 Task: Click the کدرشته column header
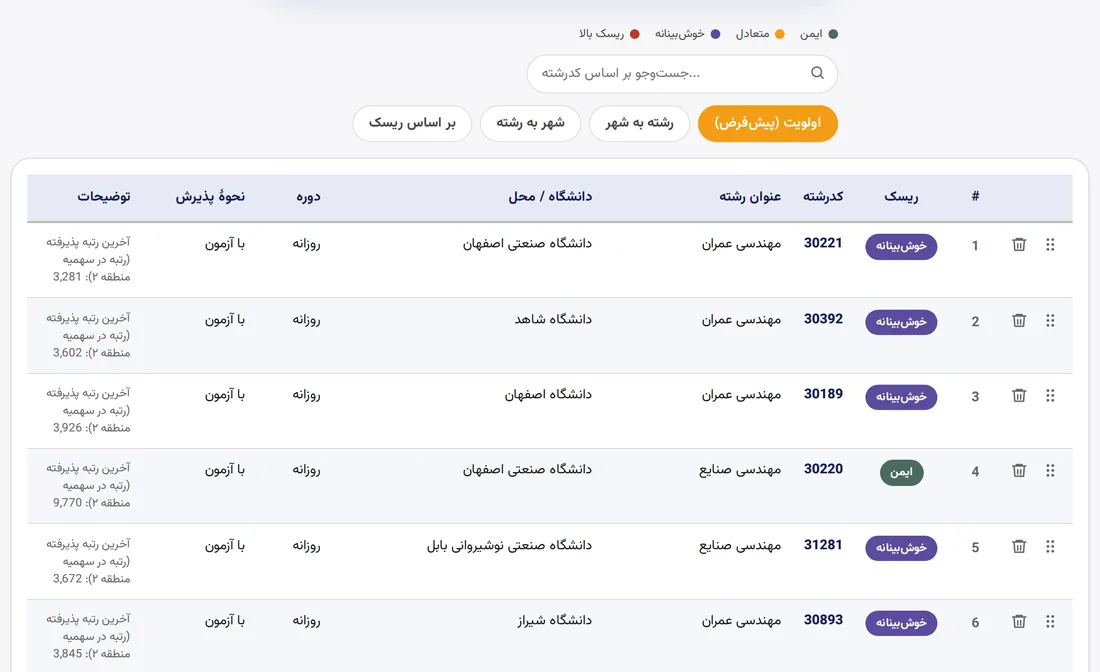point(823,196)
